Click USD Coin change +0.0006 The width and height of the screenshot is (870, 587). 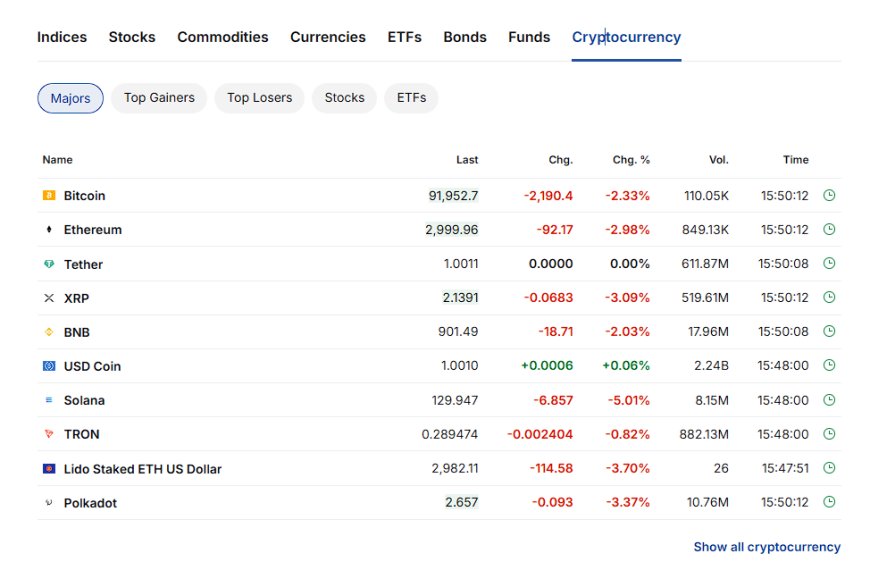point(547,366)
